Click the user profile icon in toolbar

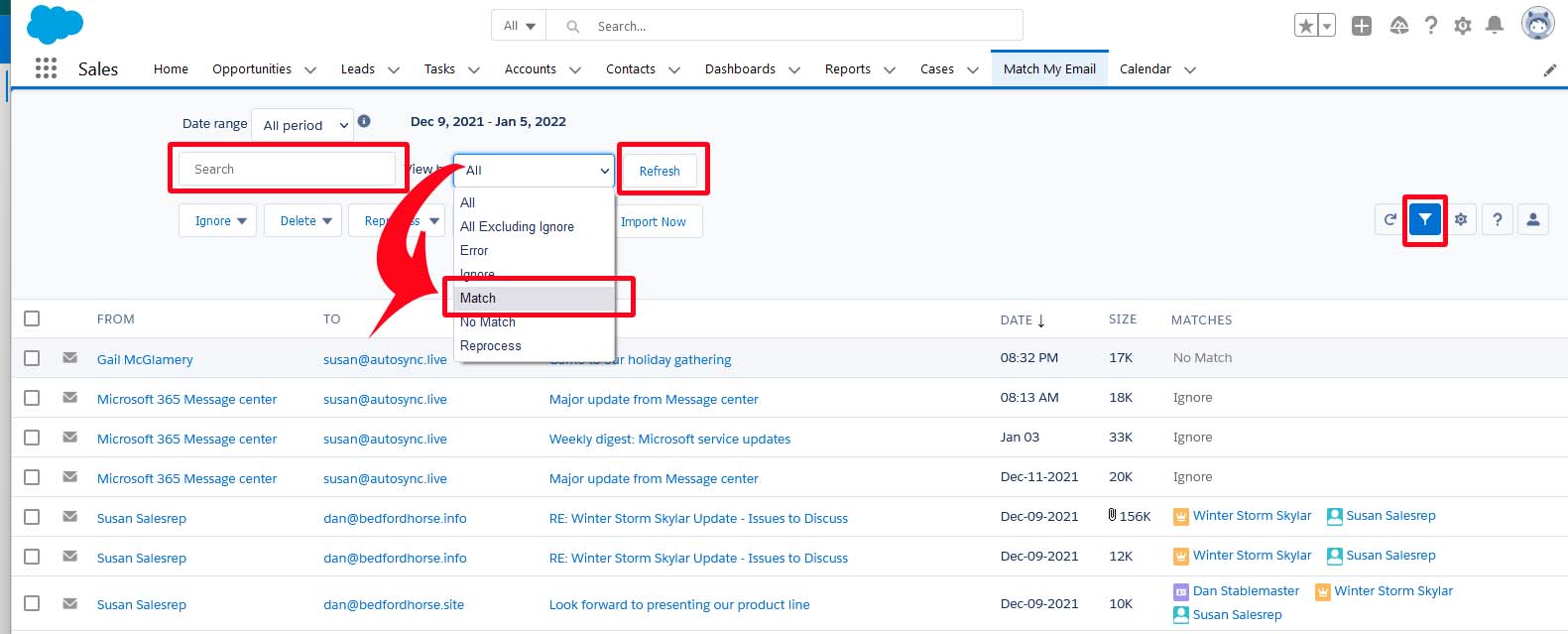pos(1532,220)
